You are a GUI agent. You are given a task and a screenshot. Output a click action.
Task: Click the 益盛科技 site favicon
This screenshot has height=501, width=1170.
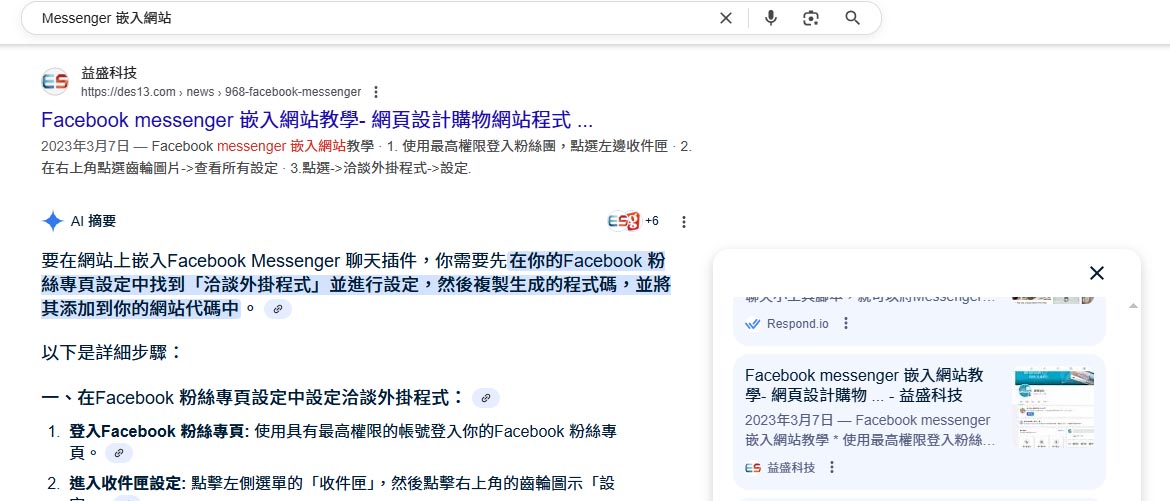[x=55, y=82]
